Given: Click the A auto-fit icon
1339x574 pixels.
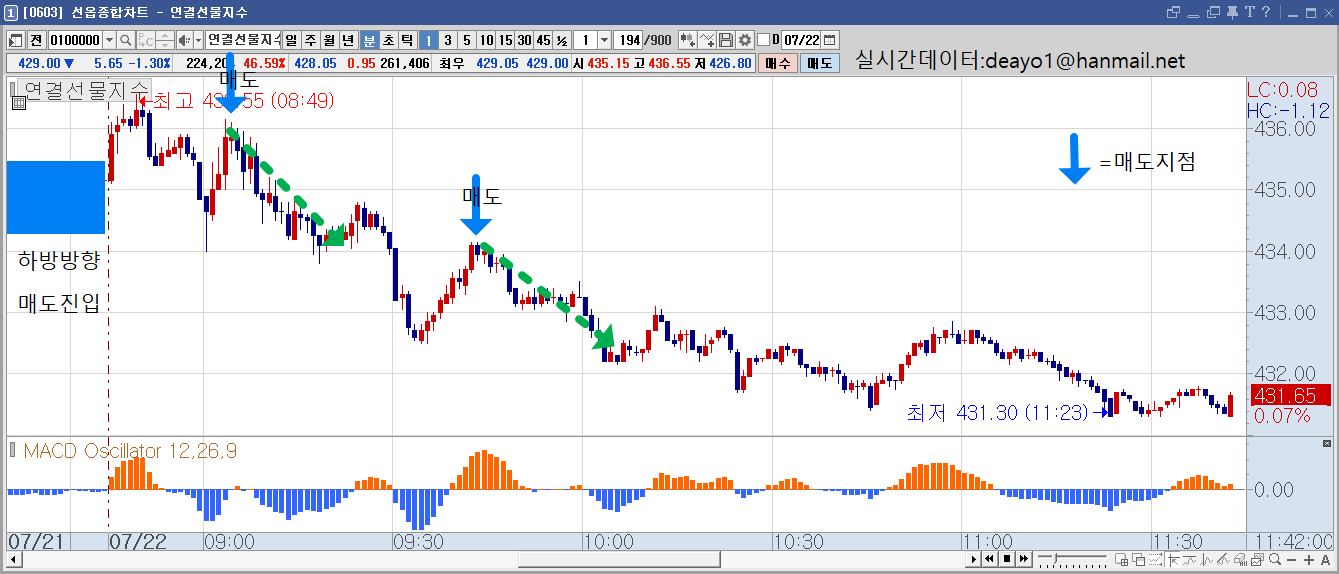Looking at the screenshot, I should click(1326, 560).
